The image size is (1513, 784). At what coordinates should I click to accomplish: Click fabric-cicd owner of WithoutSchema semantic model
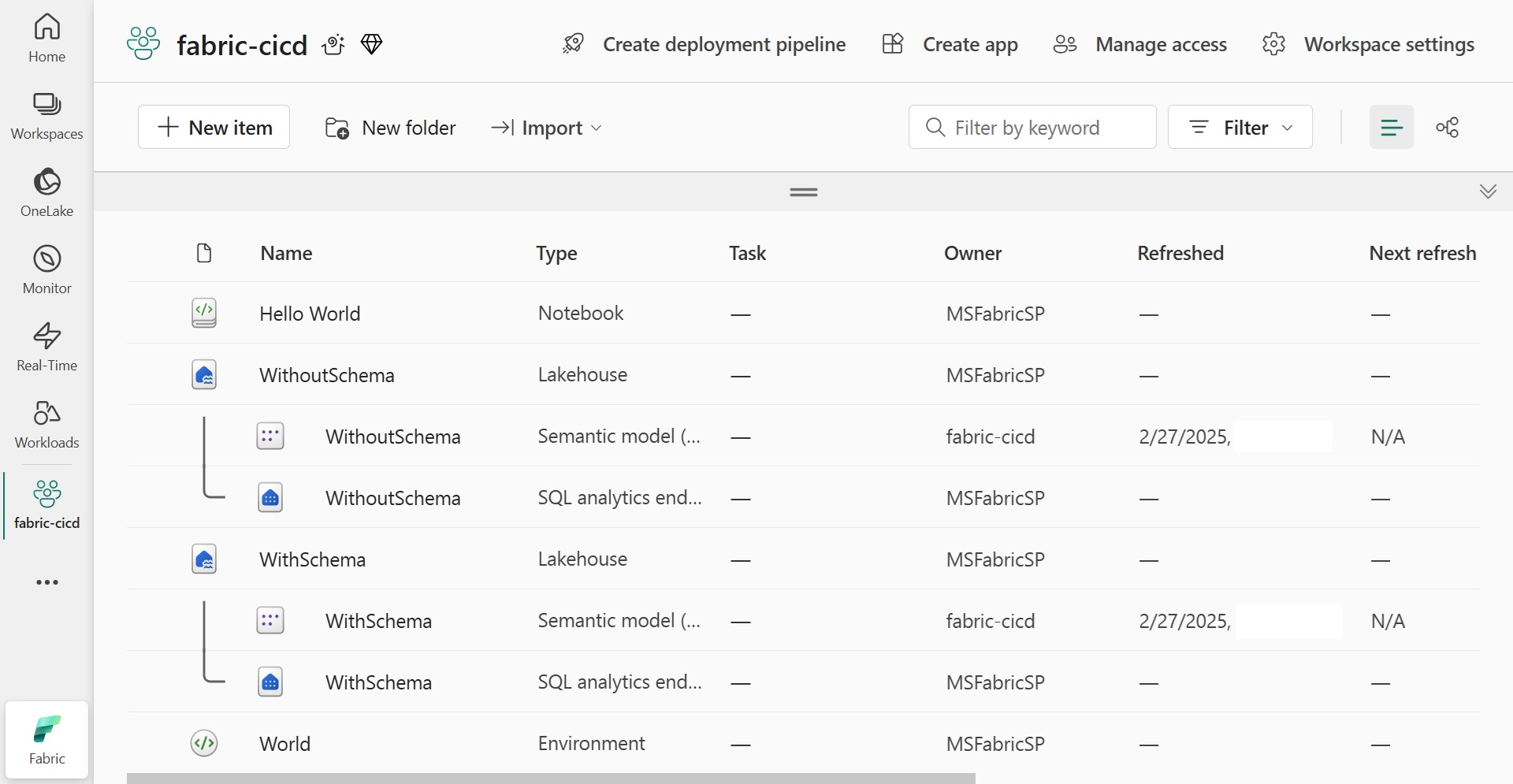(x=991, y=437)
